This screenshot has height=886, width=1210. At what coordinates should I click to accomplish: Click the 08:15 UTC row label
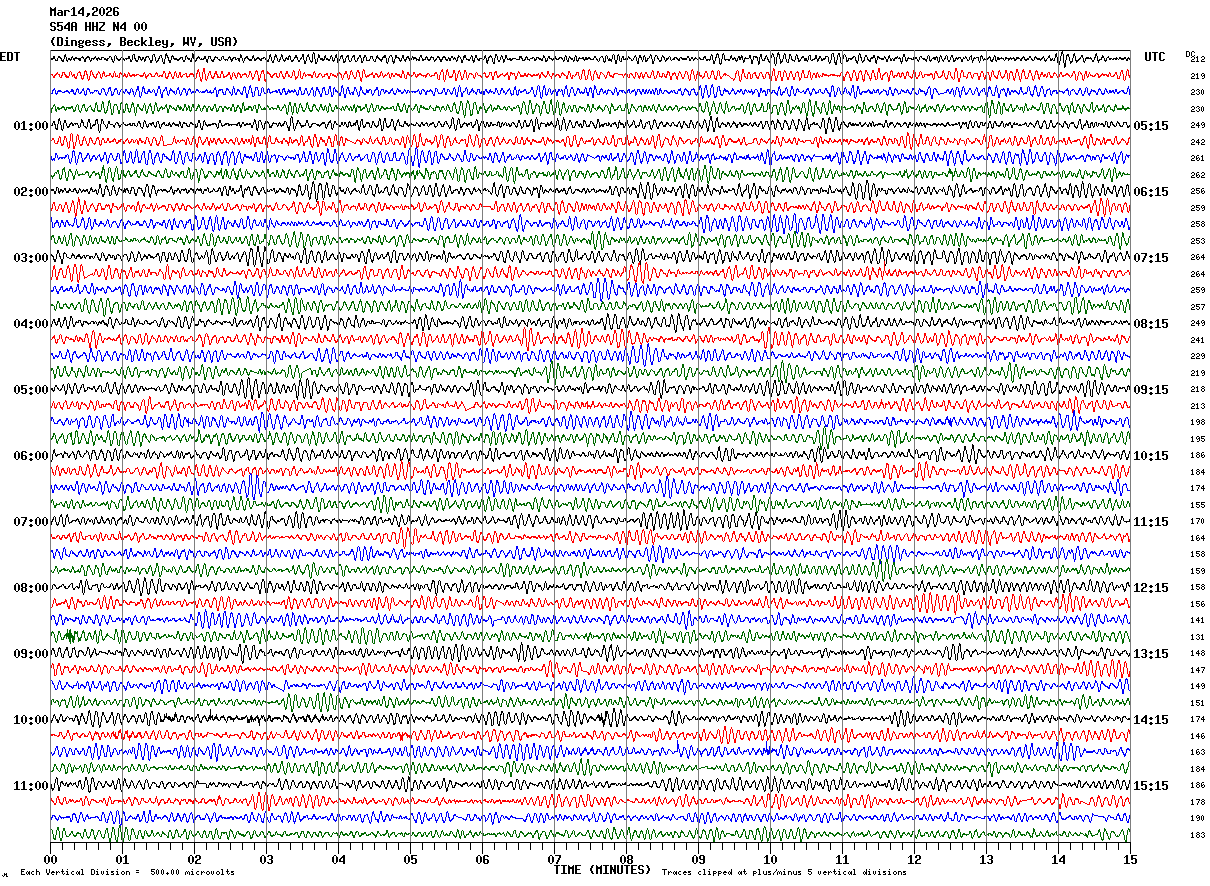click(1151, 324)
